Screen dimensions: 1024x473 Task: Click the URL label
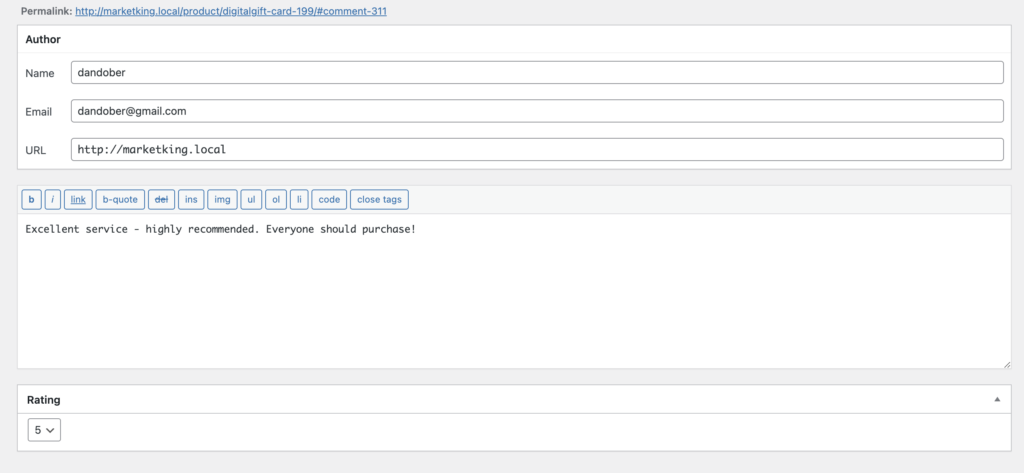point(36,150)
